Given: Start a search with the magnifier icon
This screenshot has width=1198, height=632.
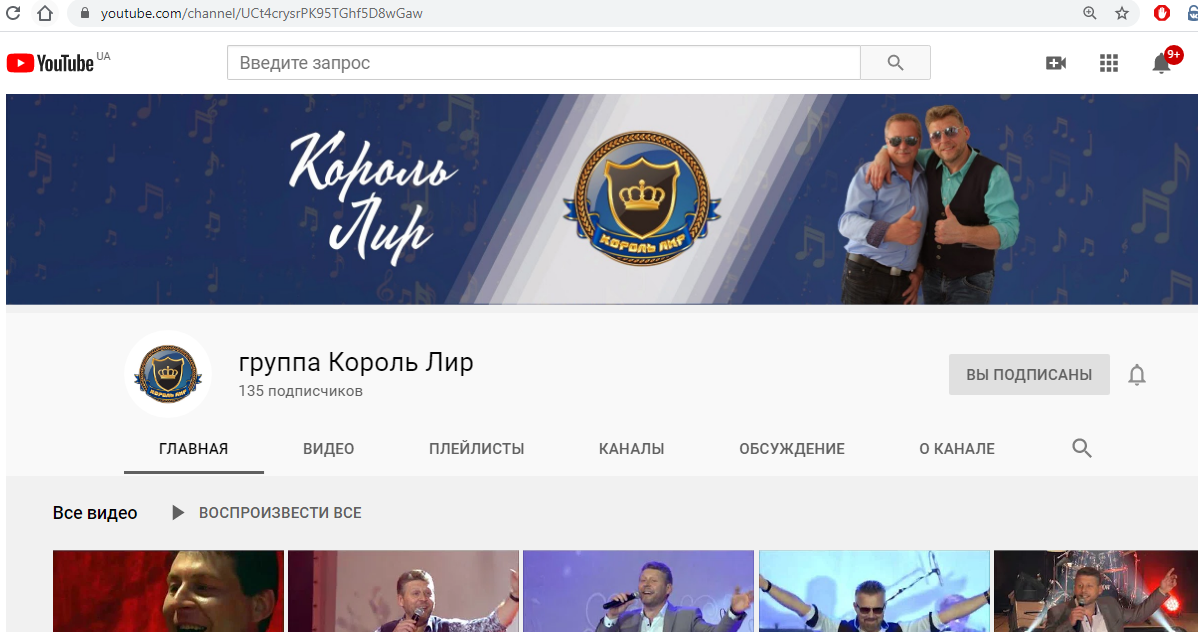Looking at the screenshot, I should 893,62.
